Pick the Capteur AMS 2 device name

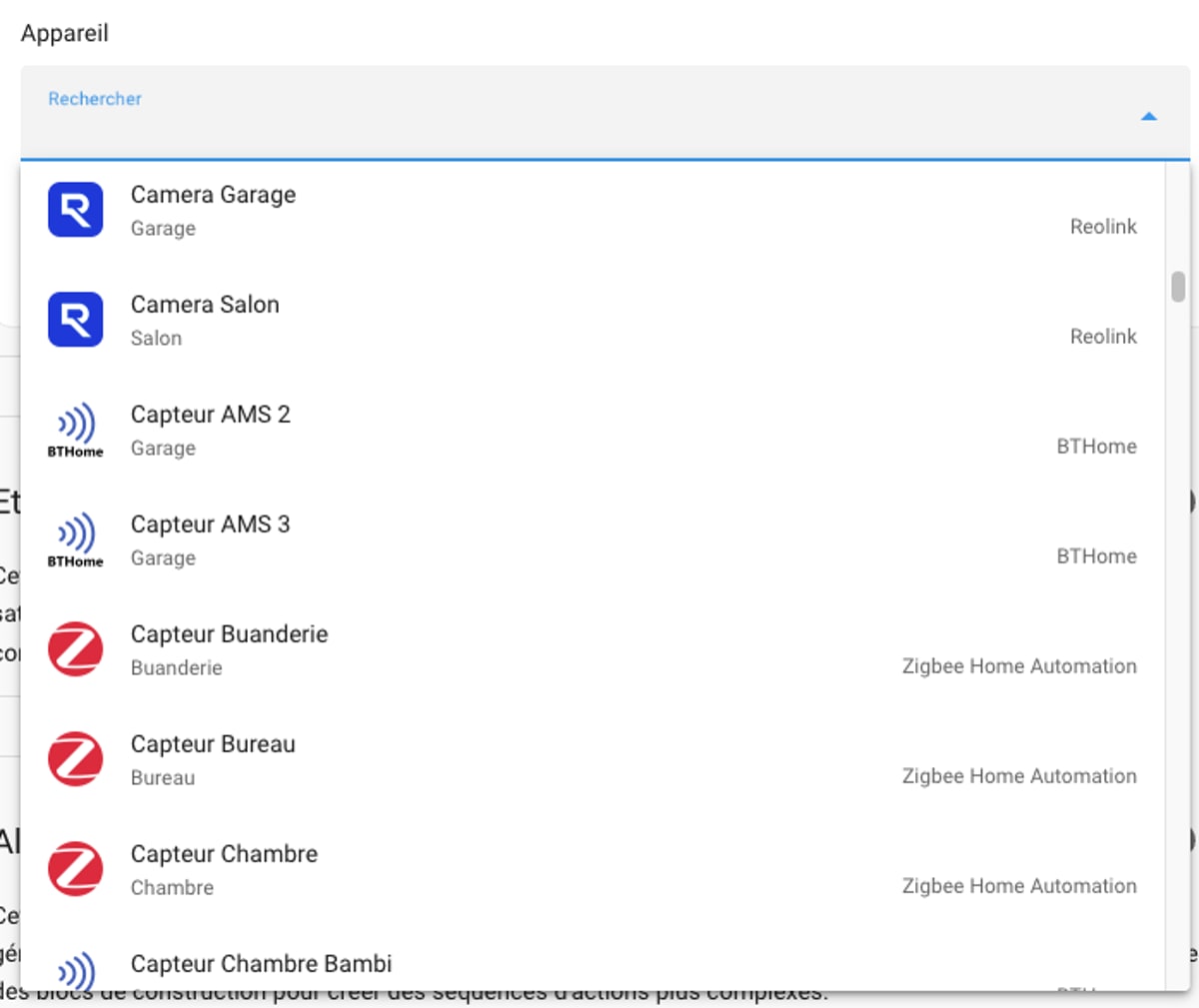click(x=210, y=415)
